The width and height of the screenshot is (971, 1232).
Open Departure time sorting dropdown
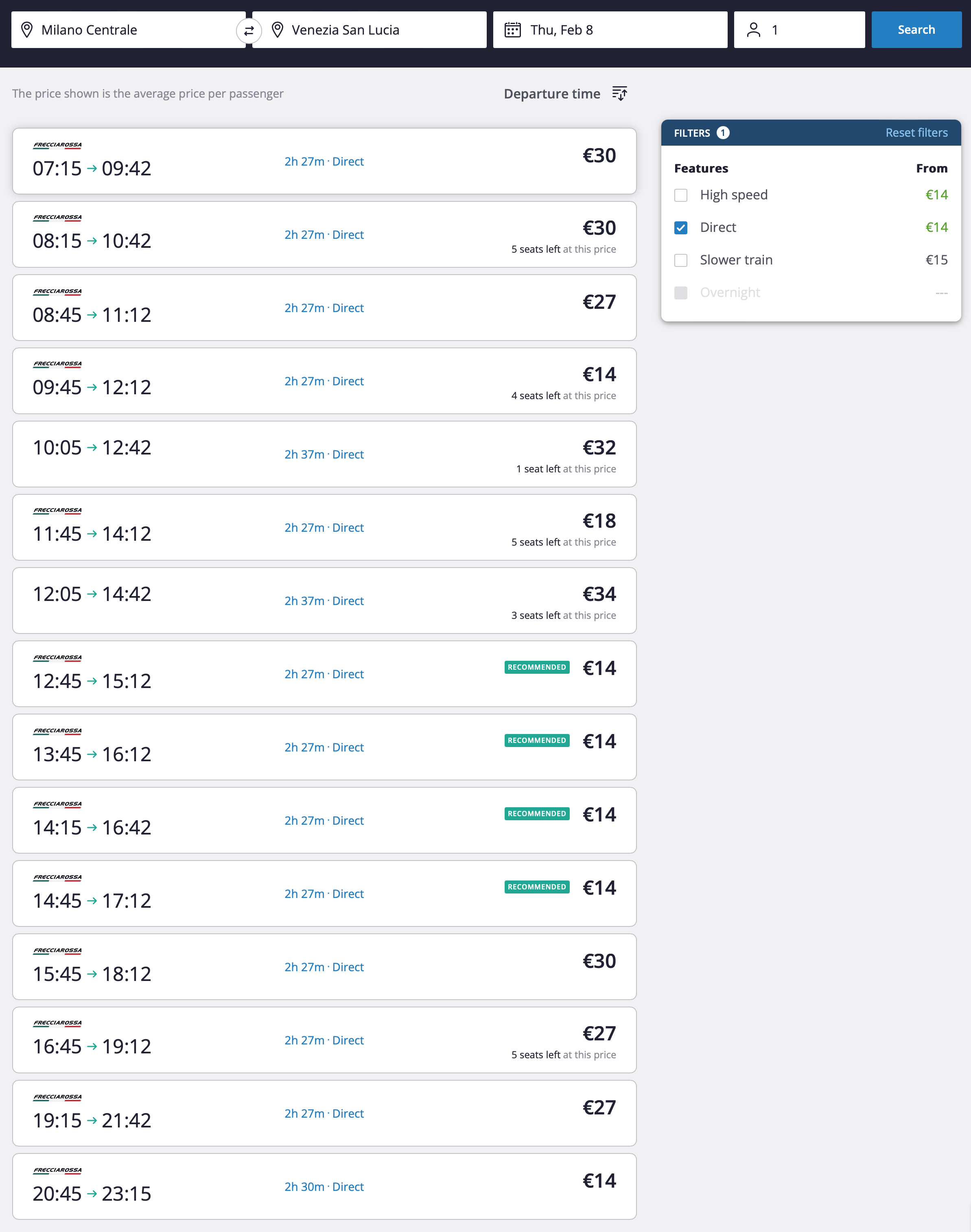click(x=565, y=94)
